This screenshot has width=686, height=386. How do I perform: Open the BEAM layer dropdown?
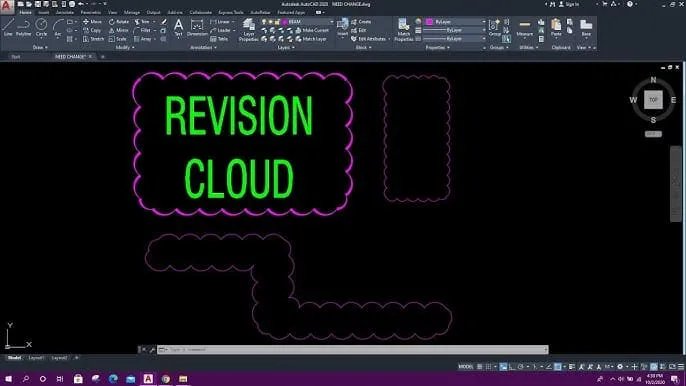coord(331,21)
